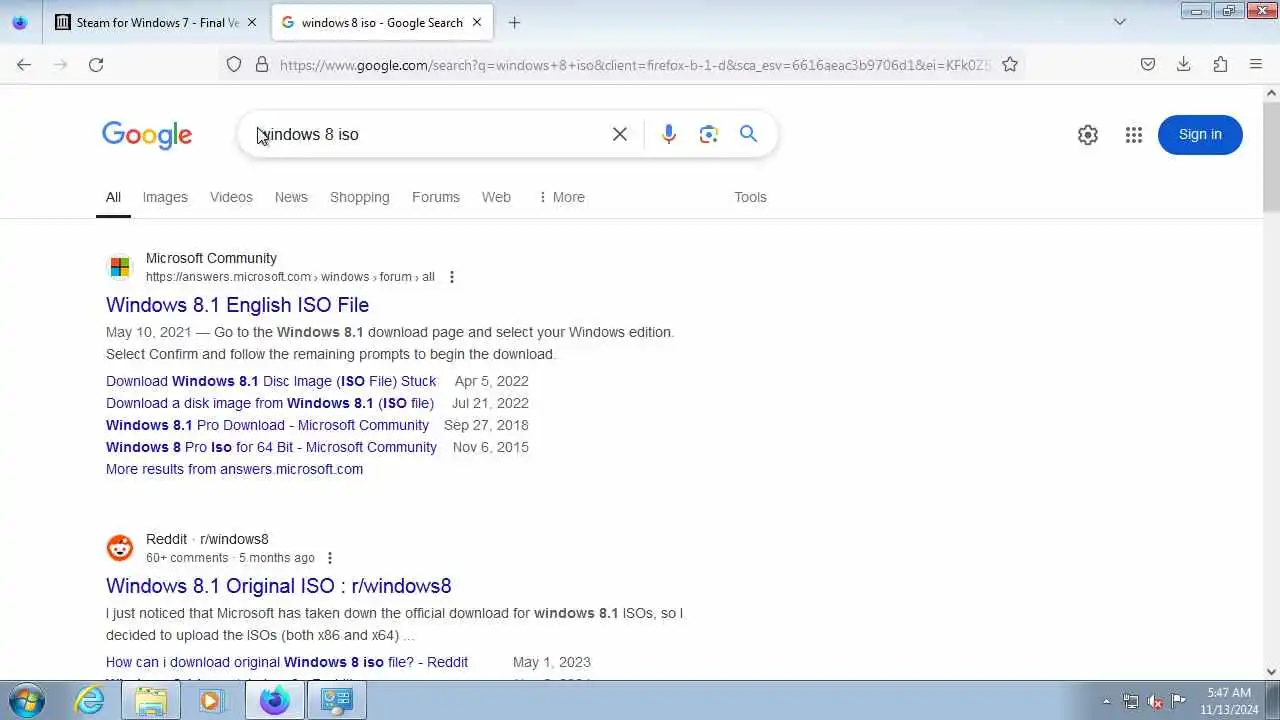Viewport: 1280px width, 720px height.
Task: Open the search Tools options
Action: (750, 197)
